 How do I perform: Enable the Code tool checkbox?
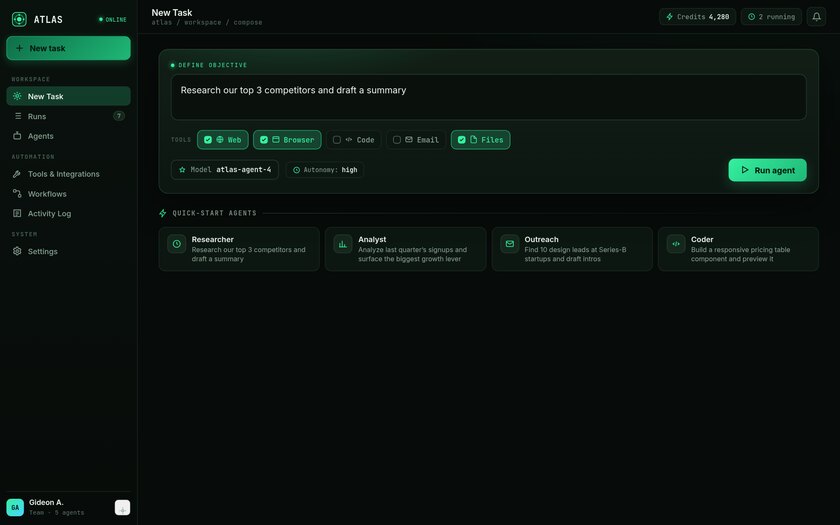point(337,140)
